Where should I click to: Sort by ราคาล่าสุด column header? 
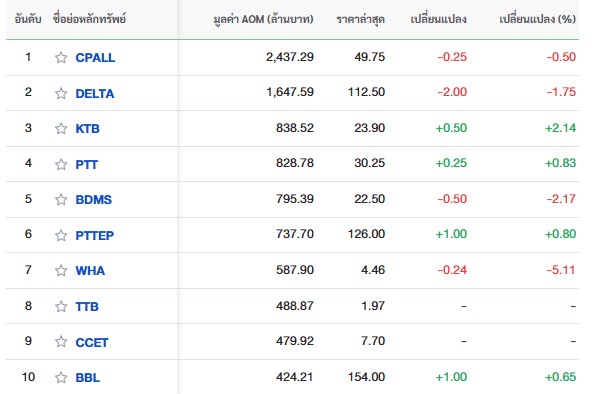tap(360, 19)
